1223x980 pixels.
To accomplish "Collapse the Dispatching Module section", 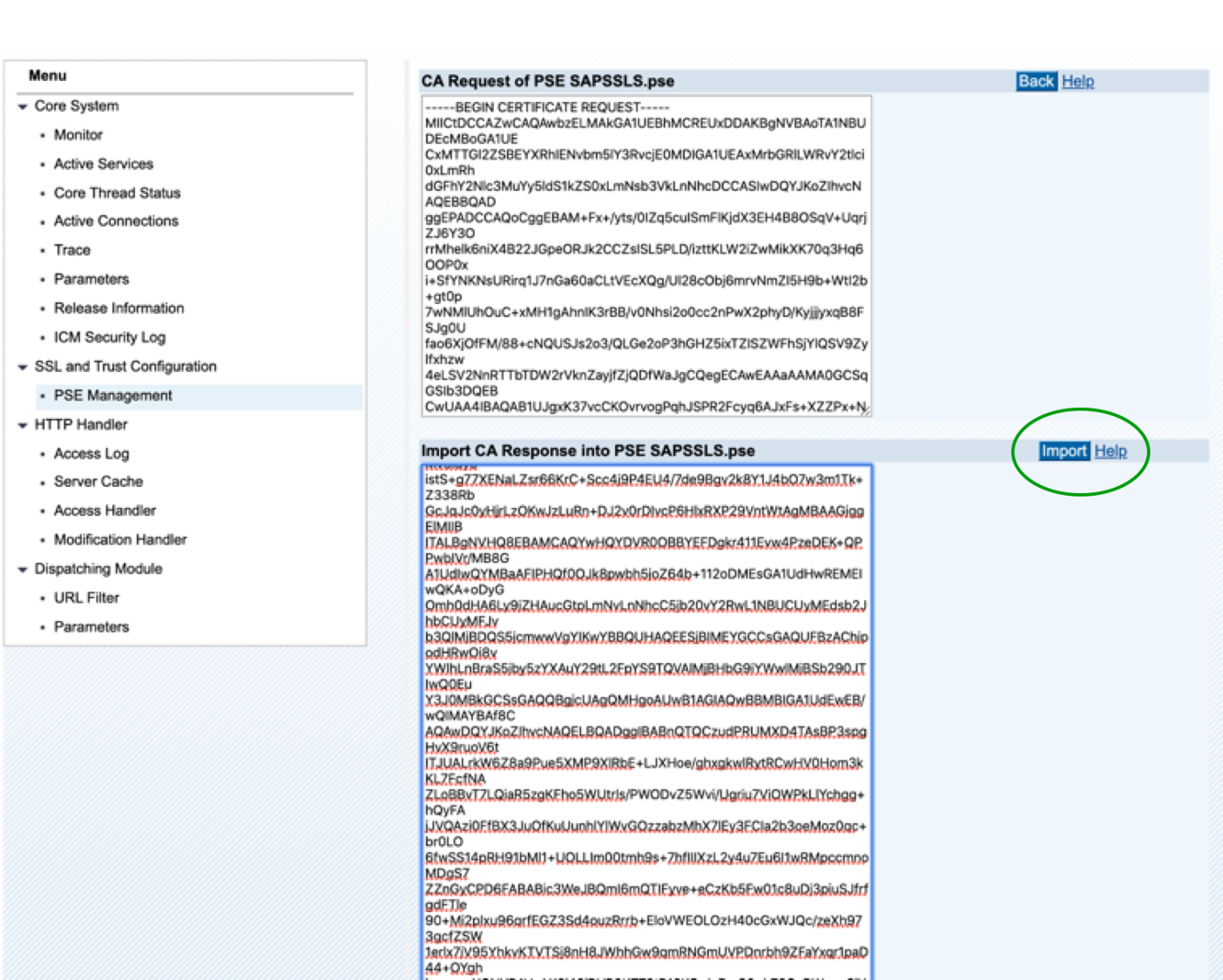I will click(23, 570).
